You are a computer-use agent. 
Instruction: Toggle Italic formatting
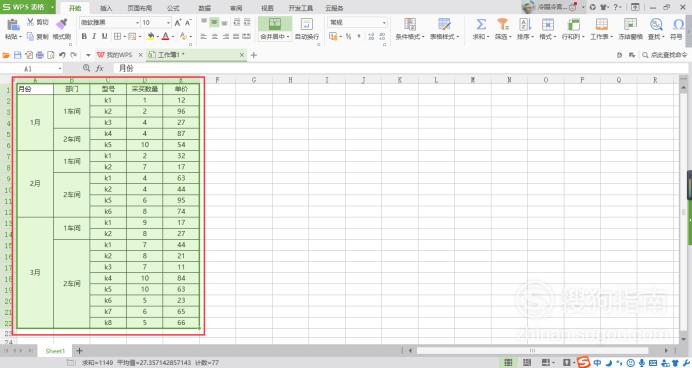pyautogui.click(x=94, y=36)
